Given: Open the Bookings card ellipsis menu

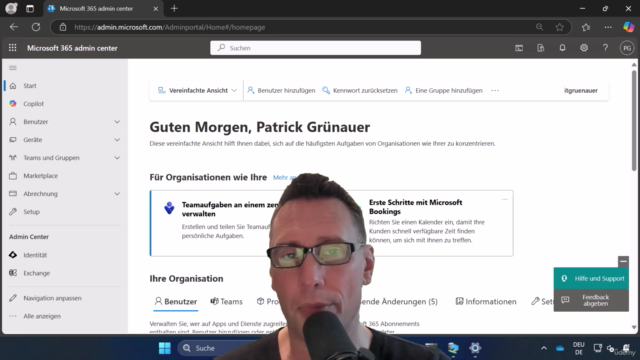Looking at the screenshot, I should [504, 200].
